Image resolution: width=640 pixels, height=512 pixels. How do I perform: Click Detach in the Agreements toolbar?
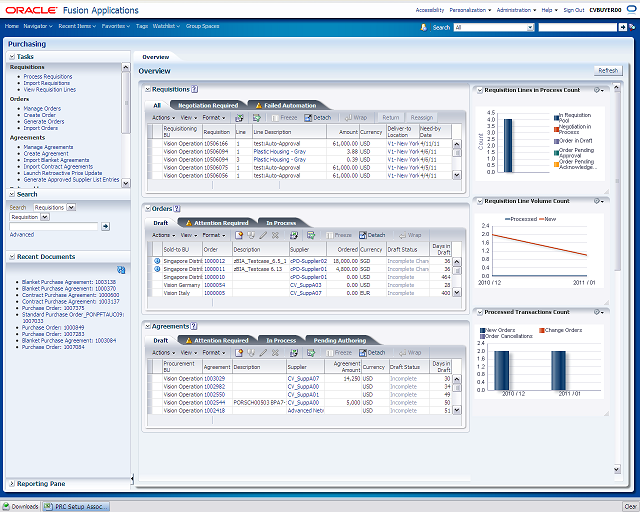(x=372, y=353)
